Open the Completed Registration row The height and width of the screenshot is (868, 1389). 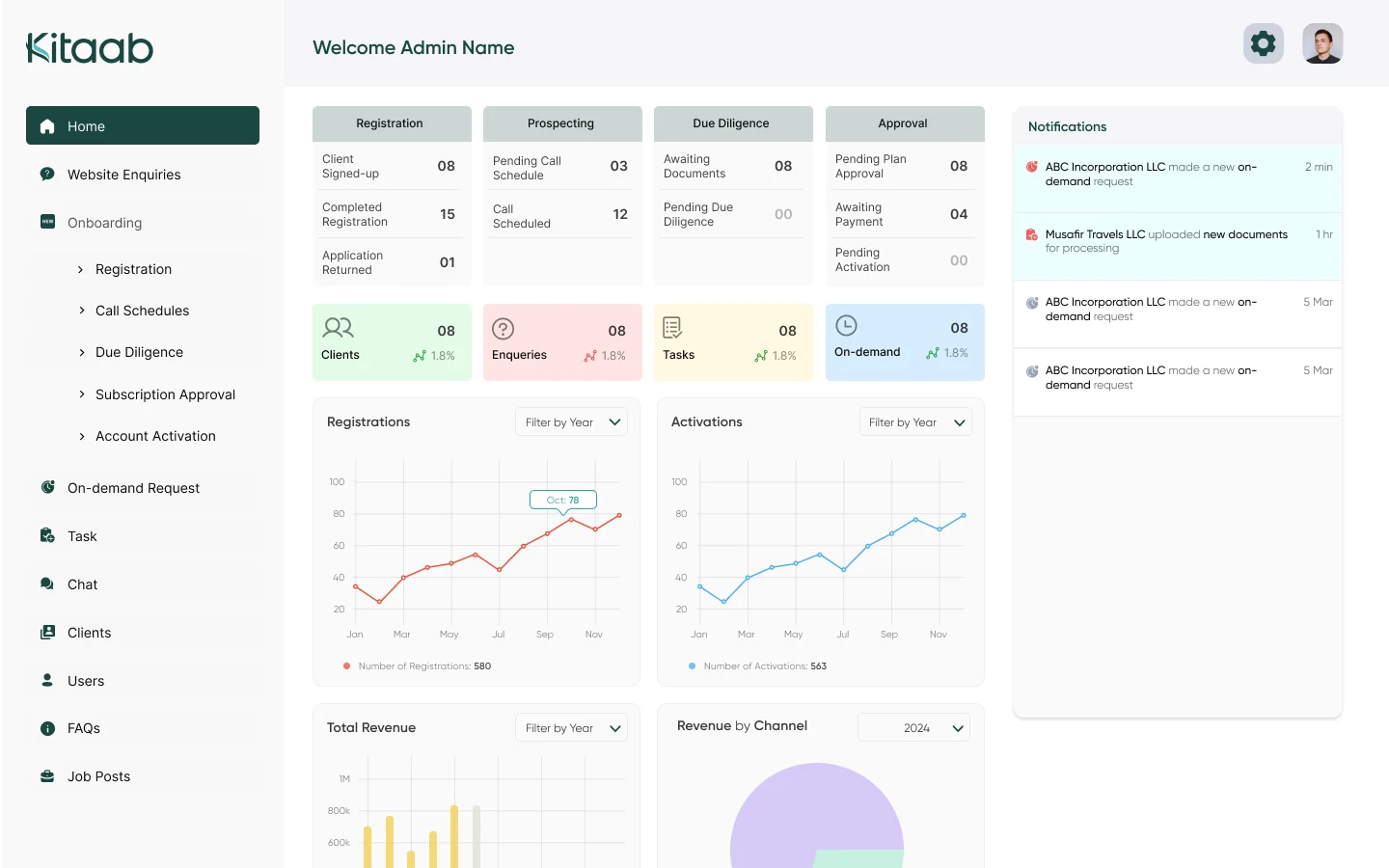pyautogui.click(x=392, y=214)
